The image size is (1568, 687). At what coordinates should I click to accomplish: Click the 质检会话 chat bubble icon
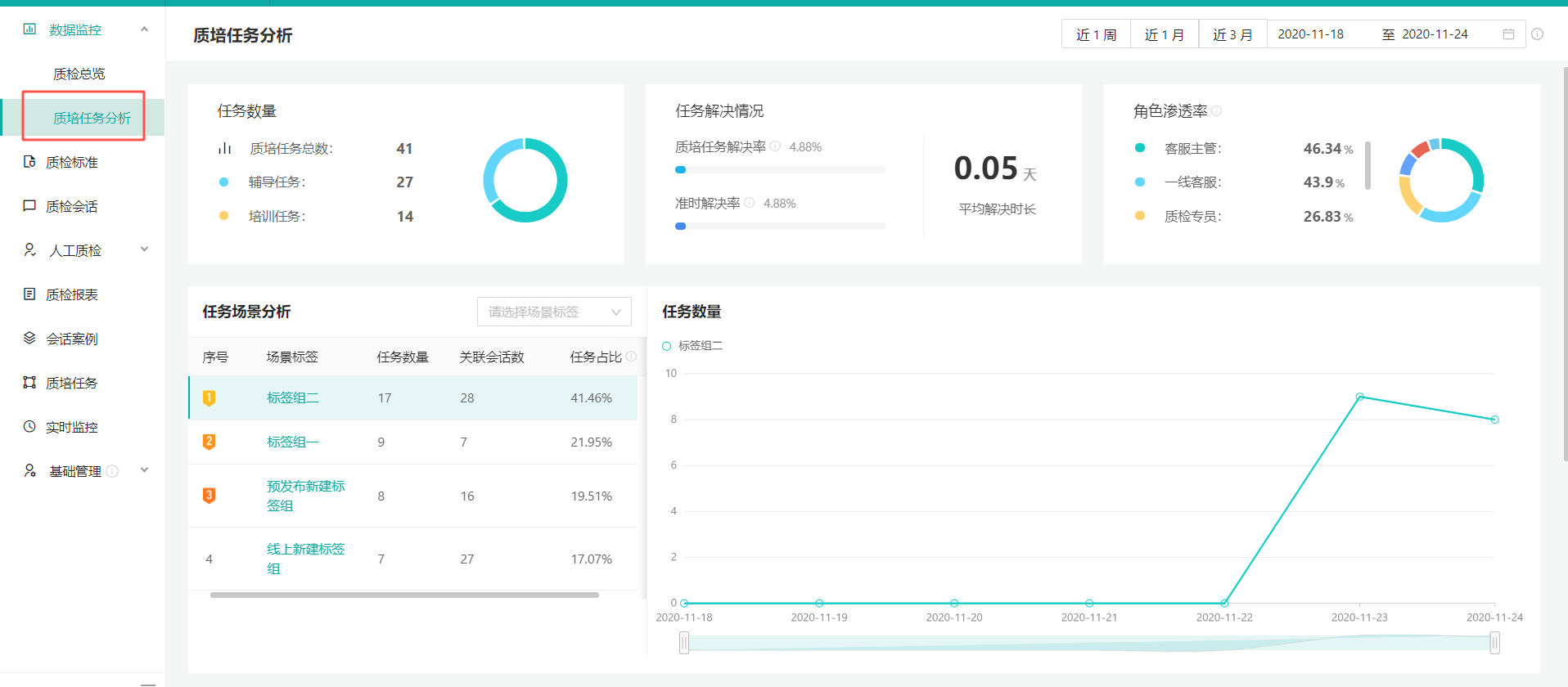(29, 206)
